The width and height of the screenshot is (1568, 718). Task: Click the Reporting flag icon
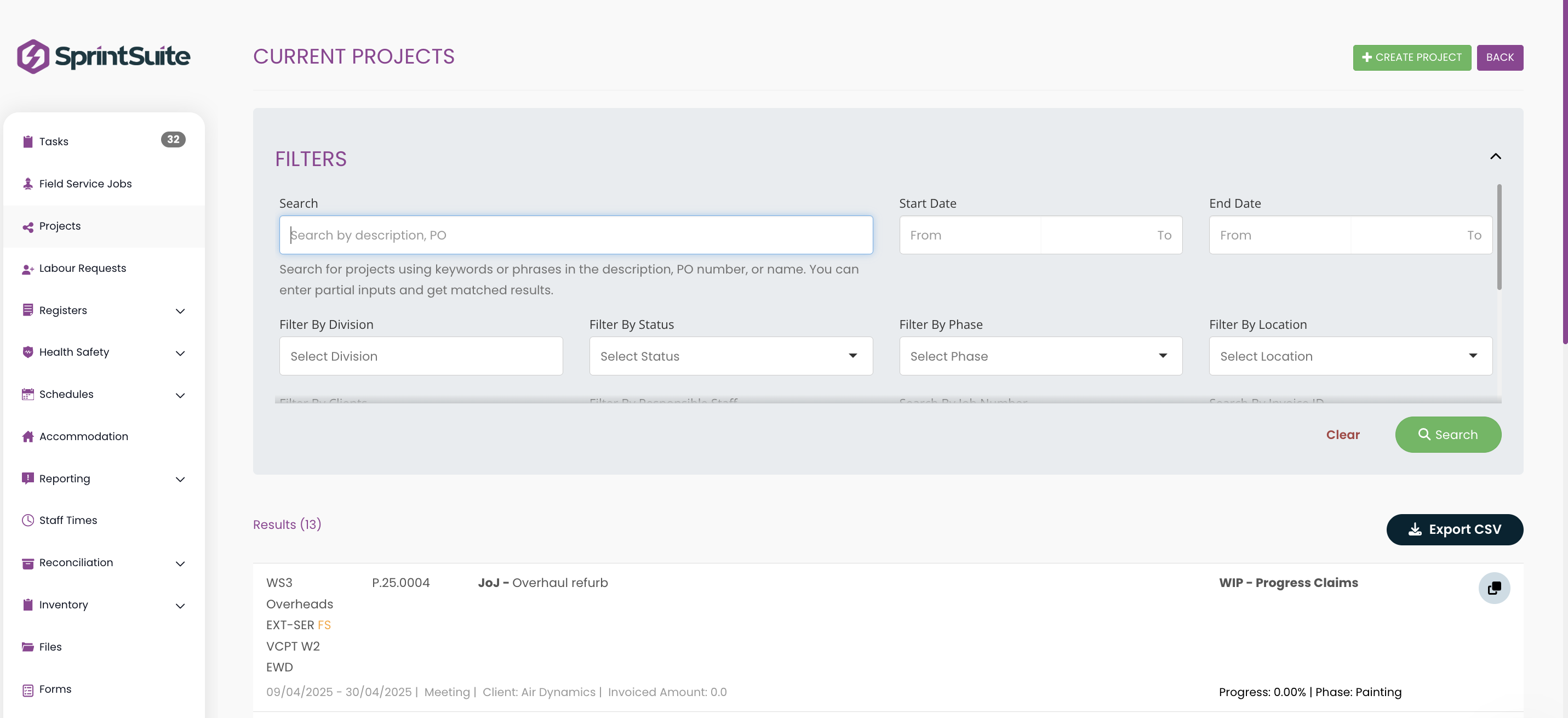[x=27, y=478]
